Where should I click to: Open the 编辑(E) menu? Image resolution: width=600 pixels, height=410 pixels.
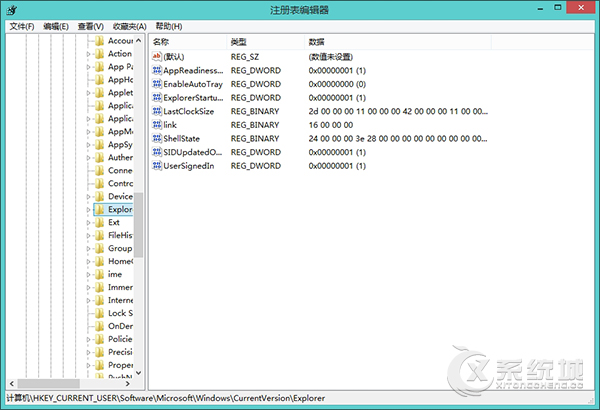pyautogui.click(x=56, y=26)
